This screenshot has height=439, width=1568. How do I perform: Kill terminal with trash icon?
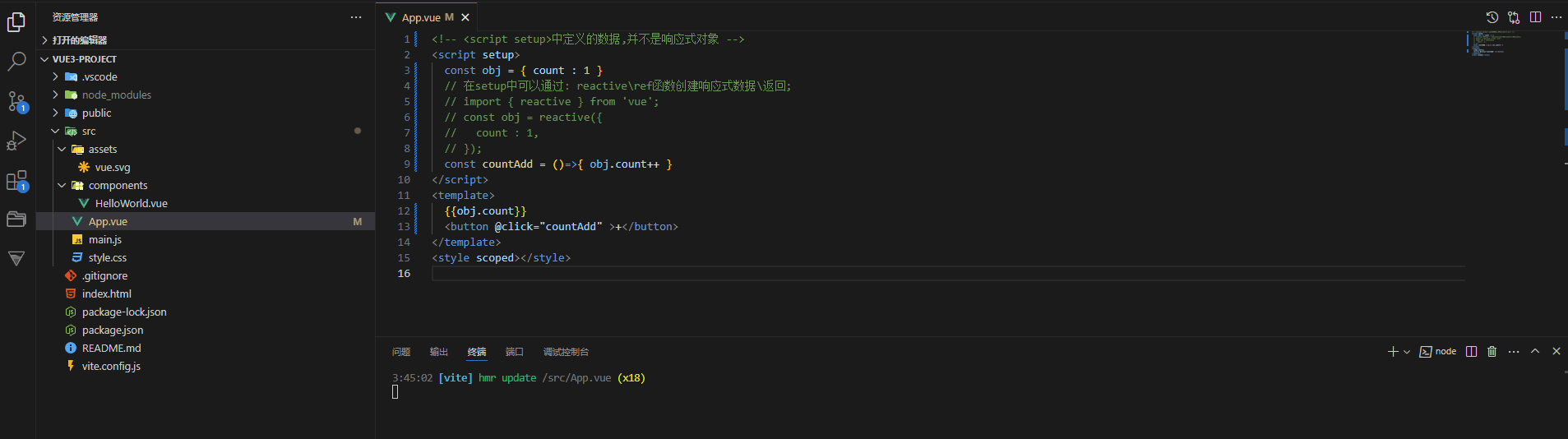click(x=1492, y=352)
